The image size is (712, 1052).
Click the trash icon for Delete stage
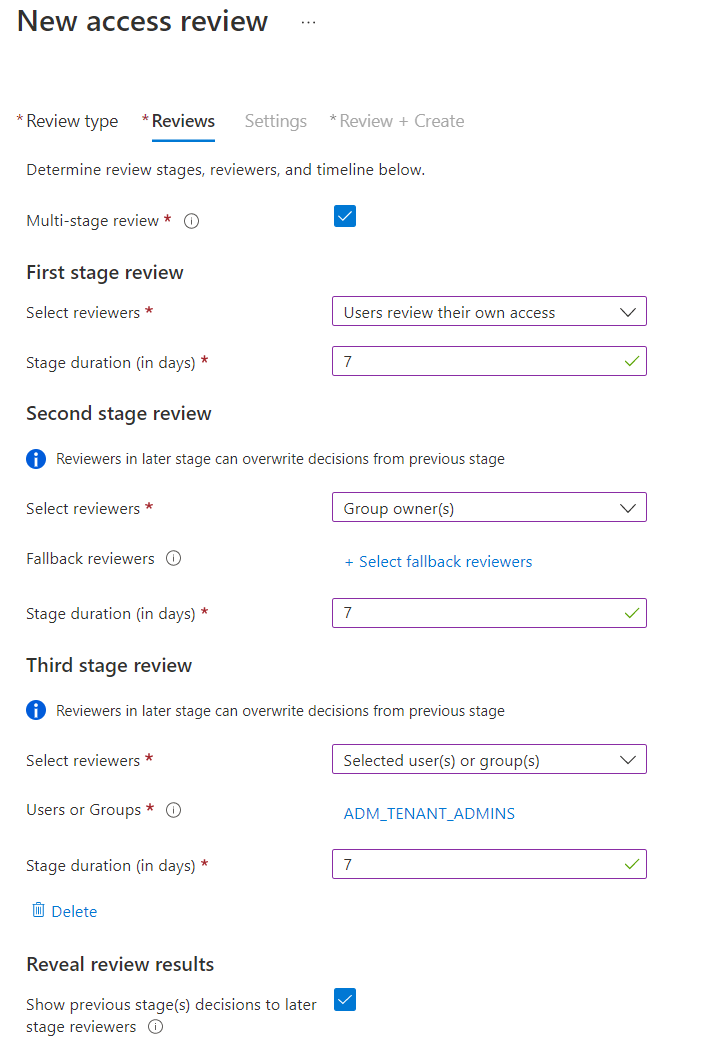click(x=38, y=910)
